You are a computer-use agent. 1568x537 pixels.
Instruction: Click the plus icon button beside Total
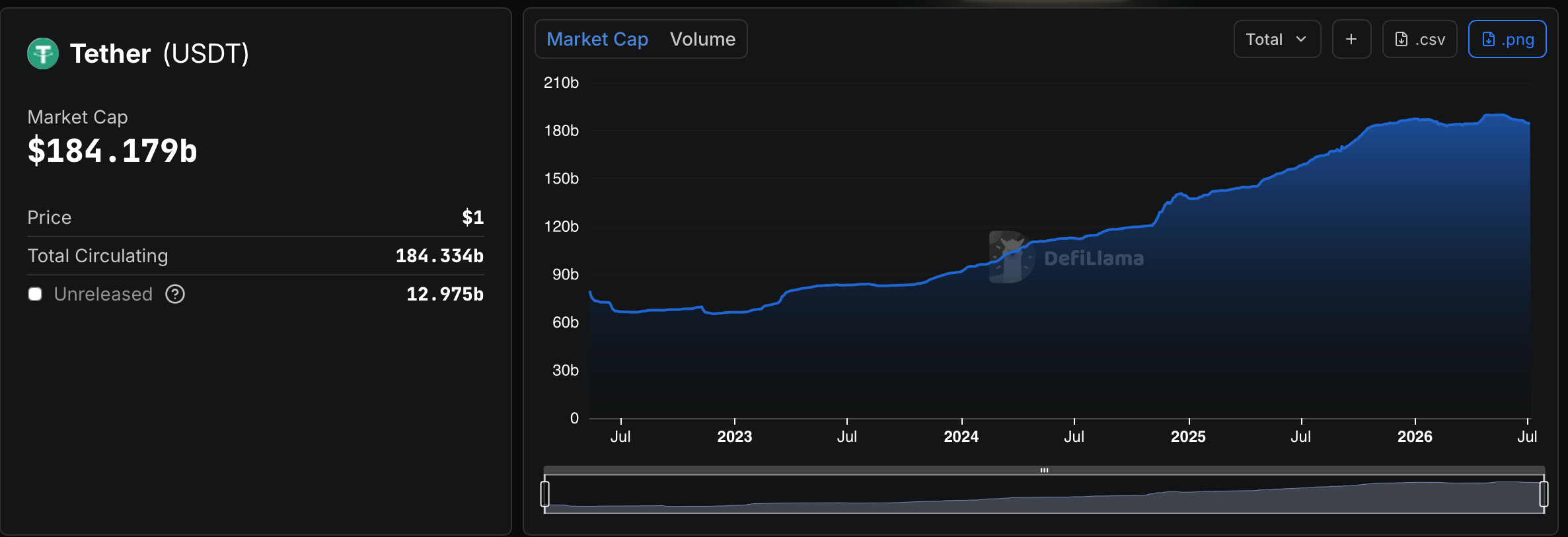[1351, 39]
